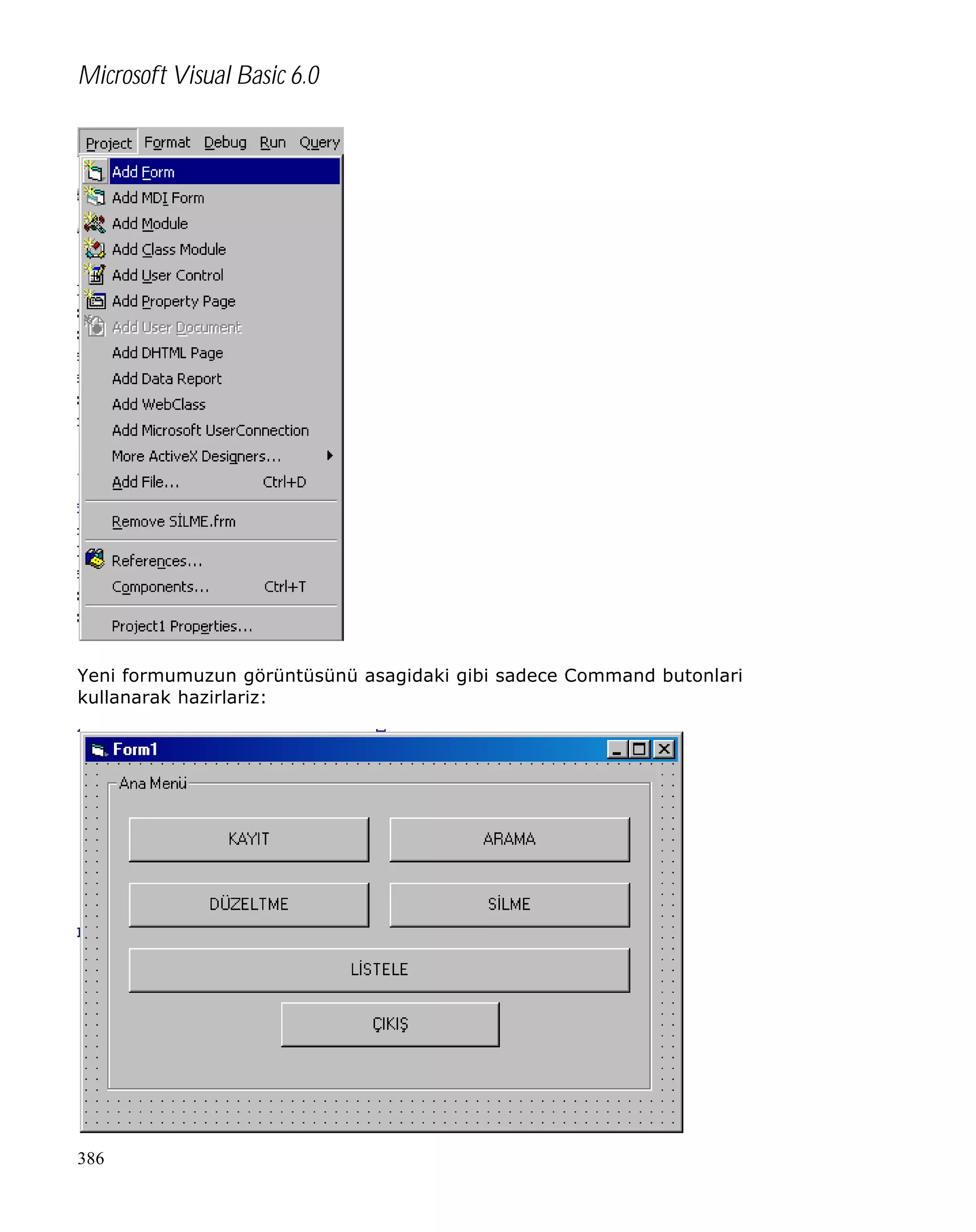Click the SİLME button
This screenshot has width=976, height=1232.
[509, 904]
